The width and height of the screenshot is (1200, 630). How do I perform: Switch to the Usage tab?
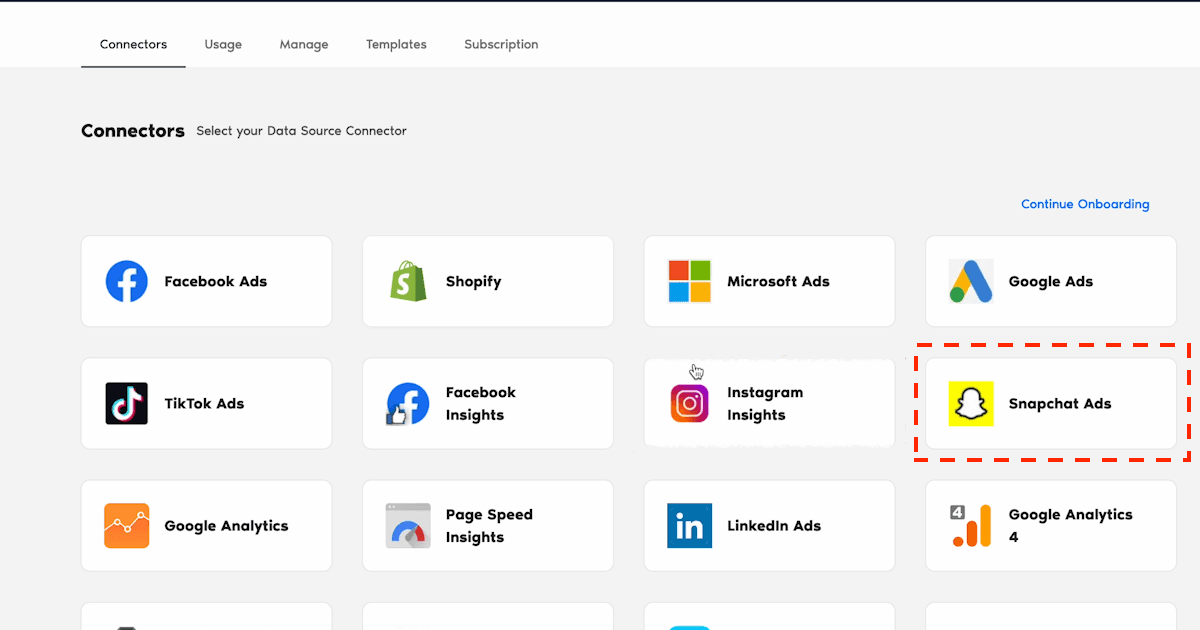223,45
